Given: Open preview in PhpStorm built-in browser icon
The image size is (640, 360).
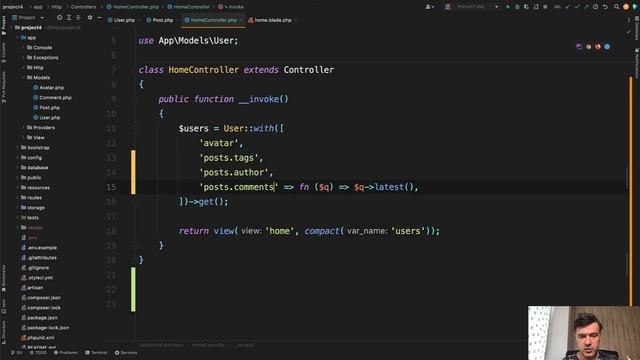Looking at the screenshot, I should click(579, 47).
